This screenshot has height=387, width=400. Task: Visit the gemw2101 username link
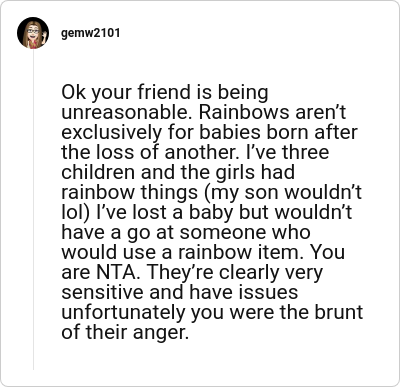coord(90,33)
